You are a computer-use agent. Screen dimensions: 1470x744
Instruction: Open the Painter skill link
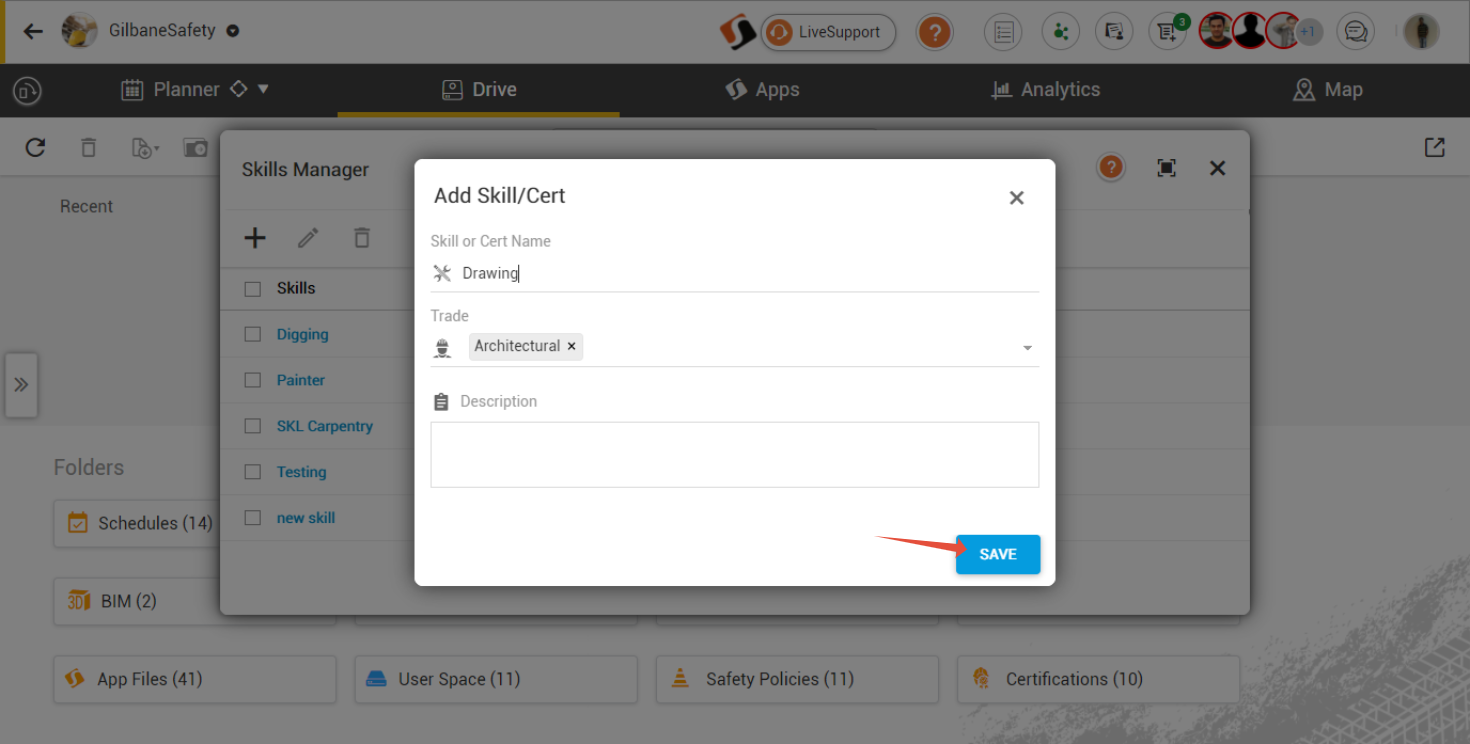[301, 380]
